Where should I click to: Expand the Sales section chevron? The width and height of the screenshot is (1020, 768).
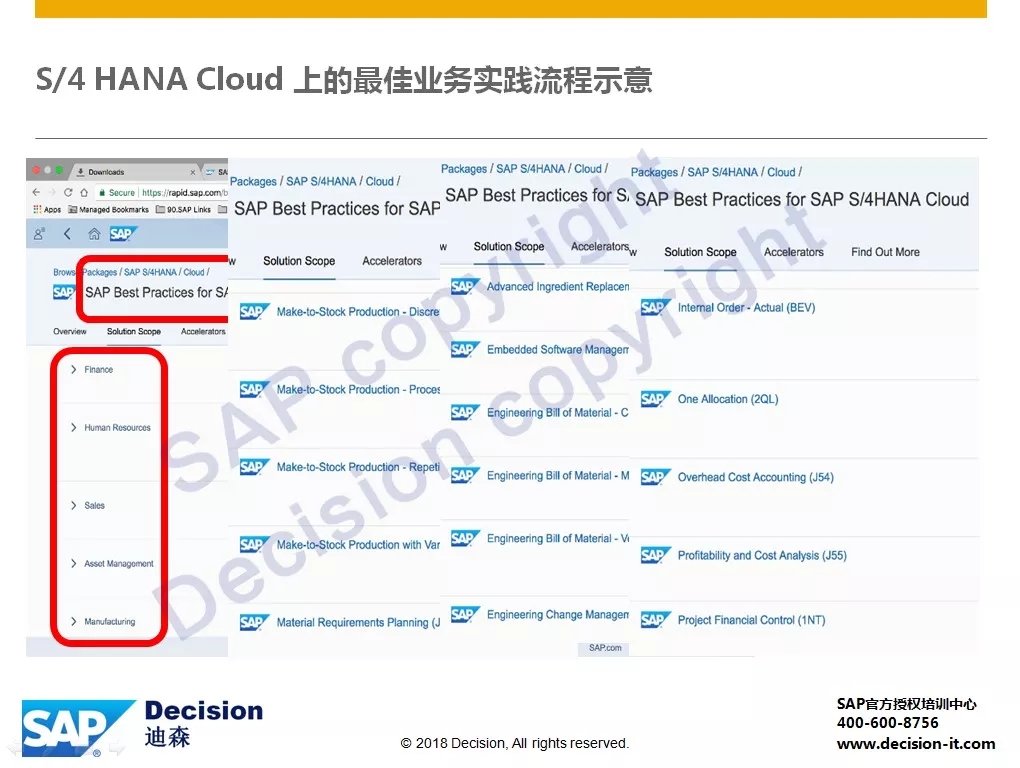point(74,505)
